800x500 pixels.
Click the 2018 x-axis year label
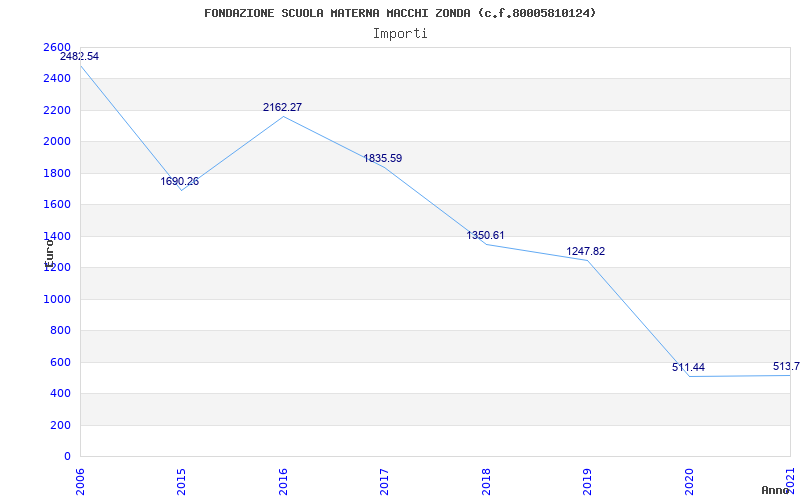click(x=486, y=481)
